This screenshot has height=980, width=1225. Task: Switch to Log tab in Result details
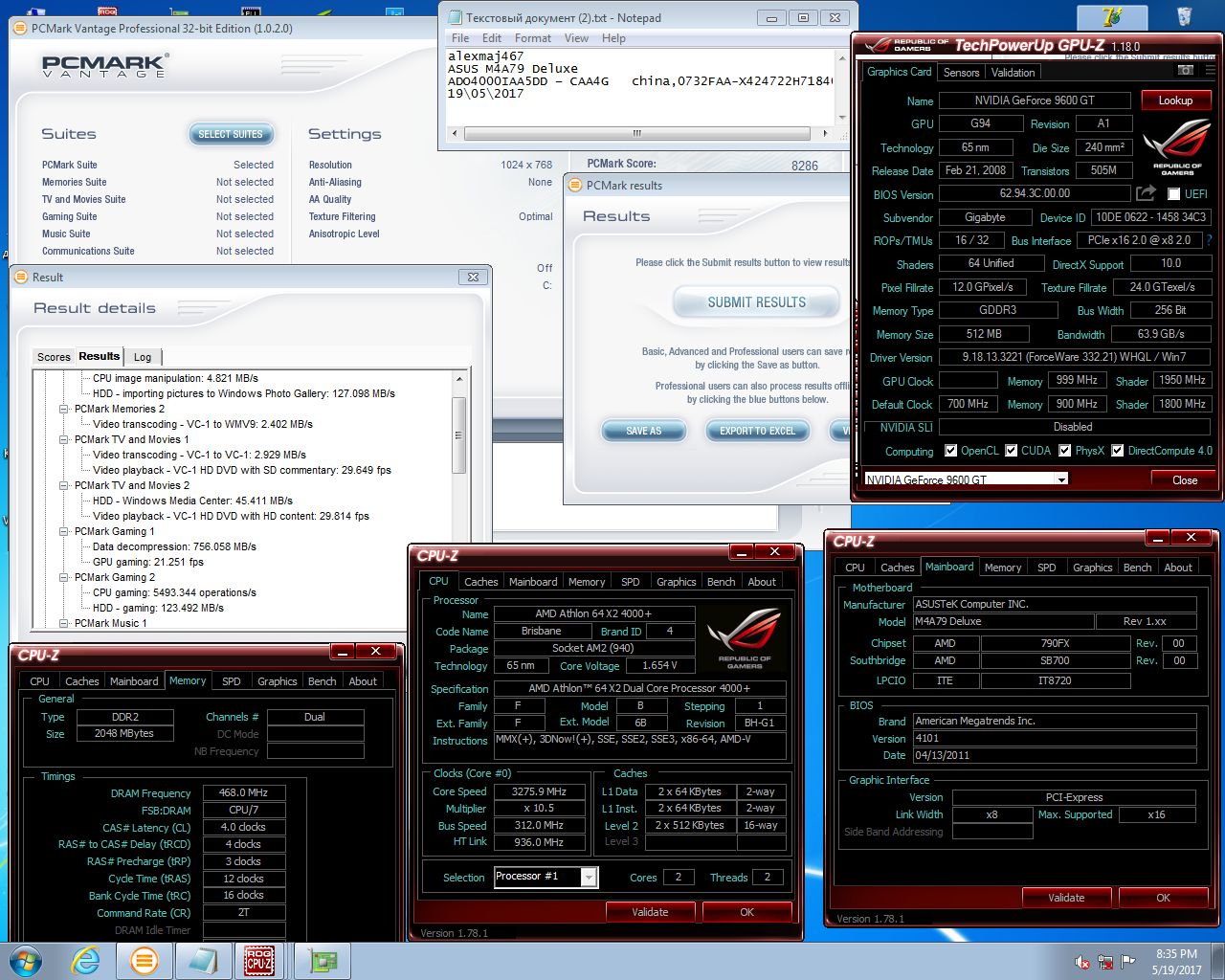(143, 357)
